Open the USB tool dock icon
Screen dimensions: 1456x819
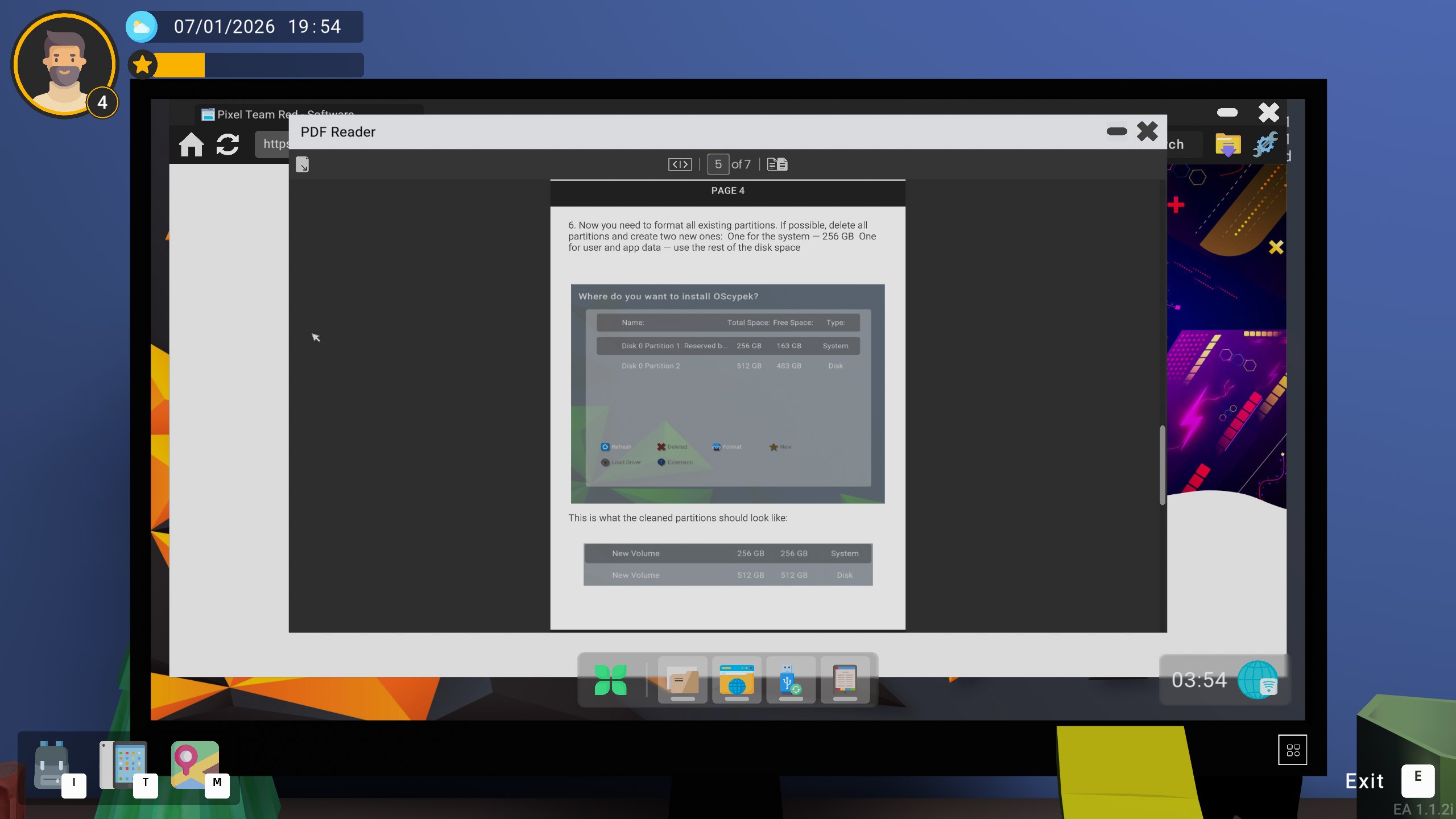pyautogui.click(x=791, y=680)
